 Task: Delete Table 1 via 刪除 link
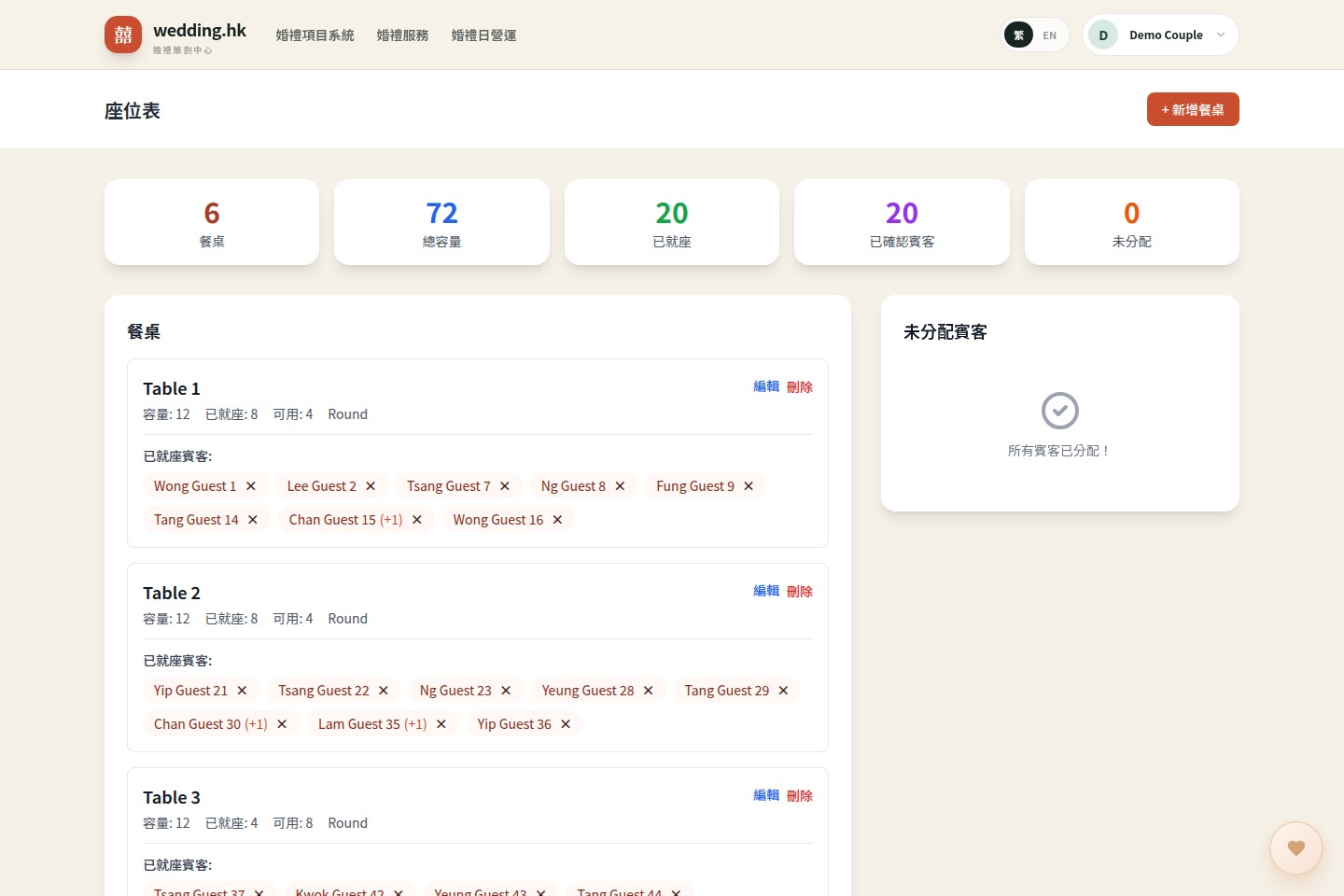point(800,386)
